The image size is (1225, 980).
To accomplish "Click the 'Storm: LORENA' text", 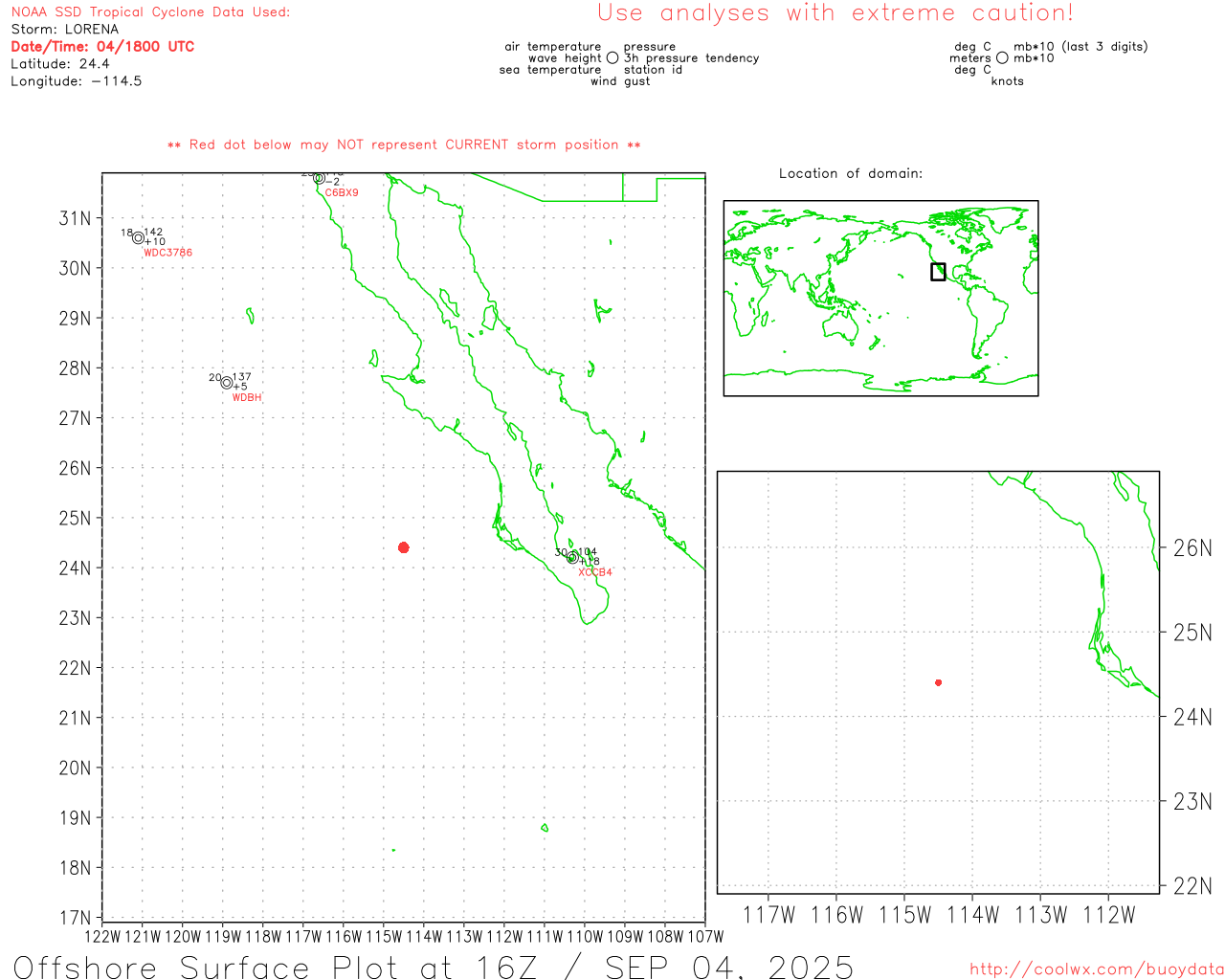I will coord(65,30).
